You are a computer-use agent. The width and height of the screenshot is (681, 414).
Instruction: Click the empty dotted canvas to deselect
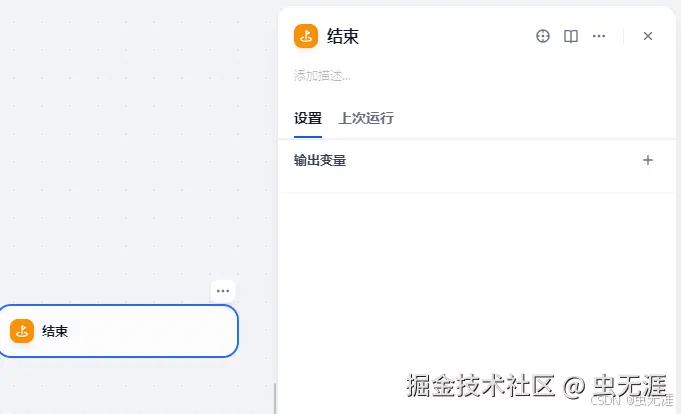click(x=130, y=152)
